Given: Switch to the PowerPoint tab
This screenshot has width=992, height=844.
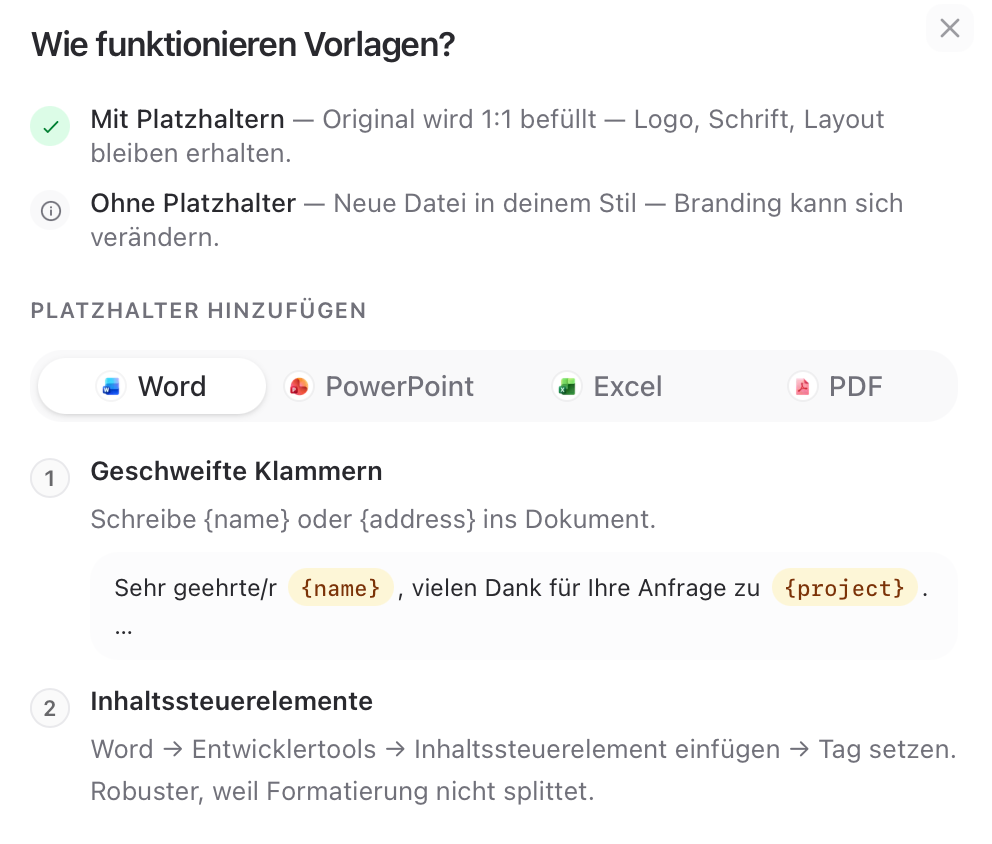Looking at the screenshot, I should (380, 387).
